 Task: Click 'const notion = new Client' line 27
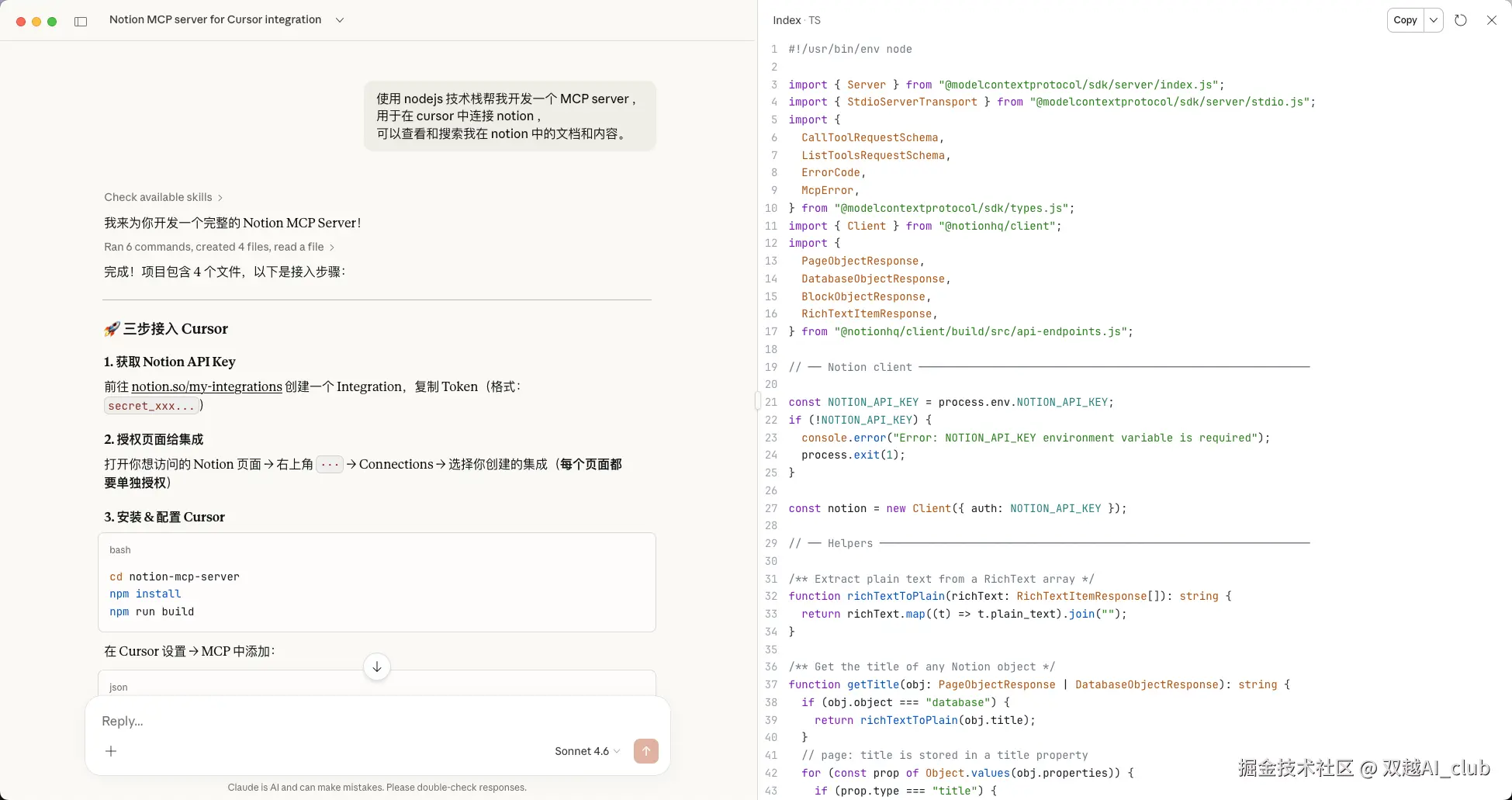pos(957,508)
